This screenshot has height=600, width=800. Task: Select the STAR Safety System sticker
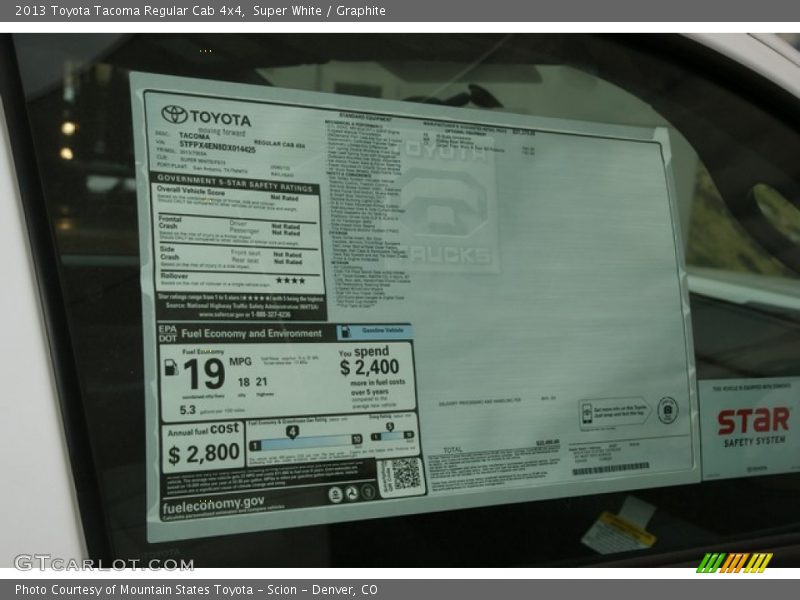point(748,429)
